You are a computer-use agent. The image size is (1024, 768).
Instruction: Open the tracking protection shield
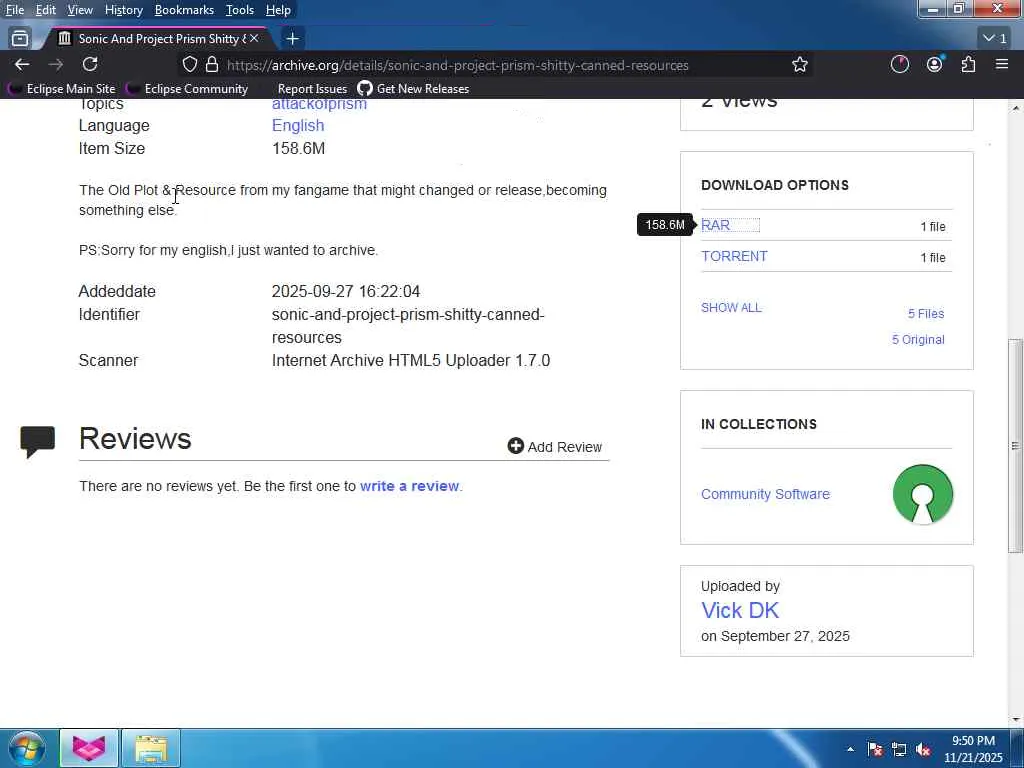(x=189, y=64)
